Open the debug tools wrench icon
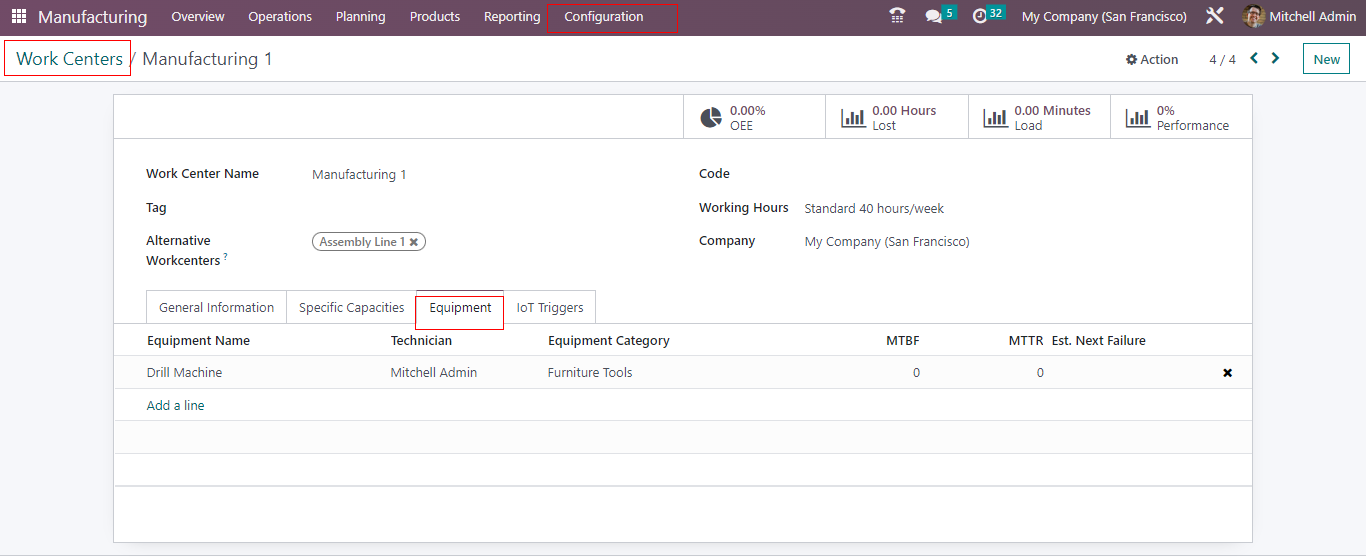The width and height of the screenshot is (1366, 557). pyautogui.click(x=1214, y=17)
